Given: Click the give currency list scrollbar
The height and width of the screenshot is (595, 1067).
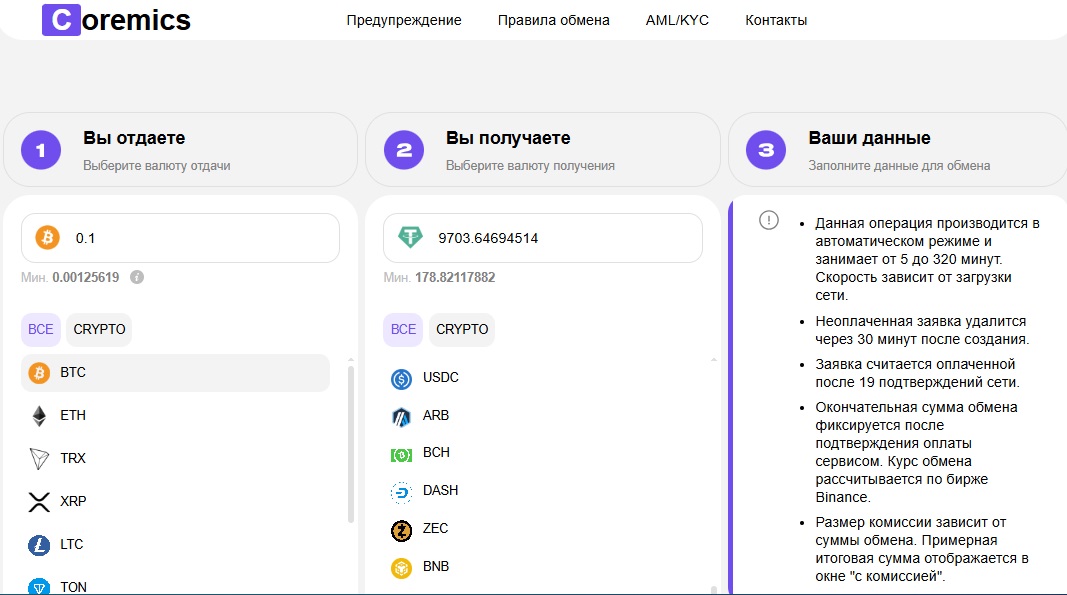Looking at the screenshot, I should (350, 440).
